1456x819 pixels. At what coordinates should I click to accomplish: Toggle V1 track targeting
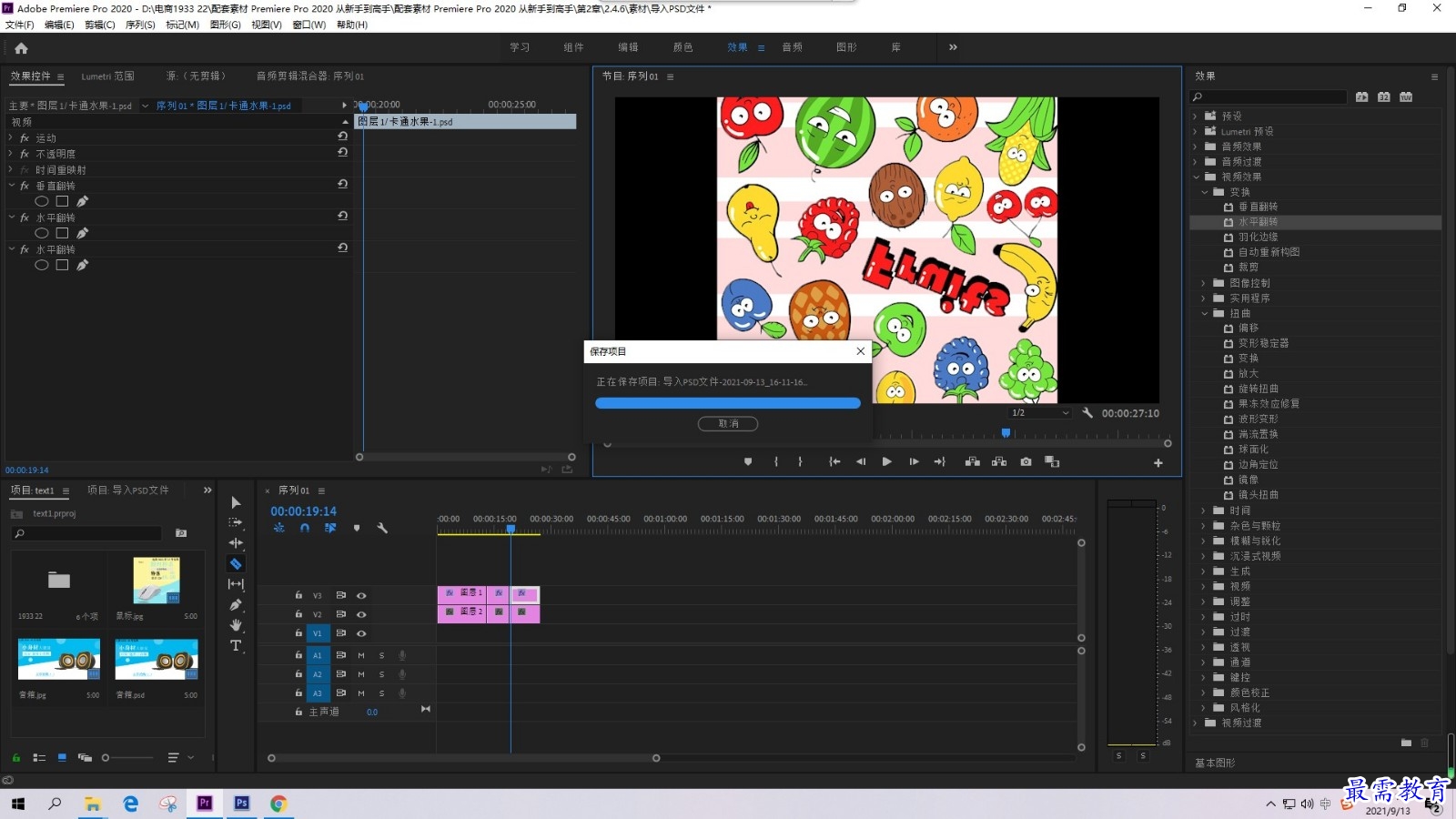pyautogui.click(x=318, y=633)
